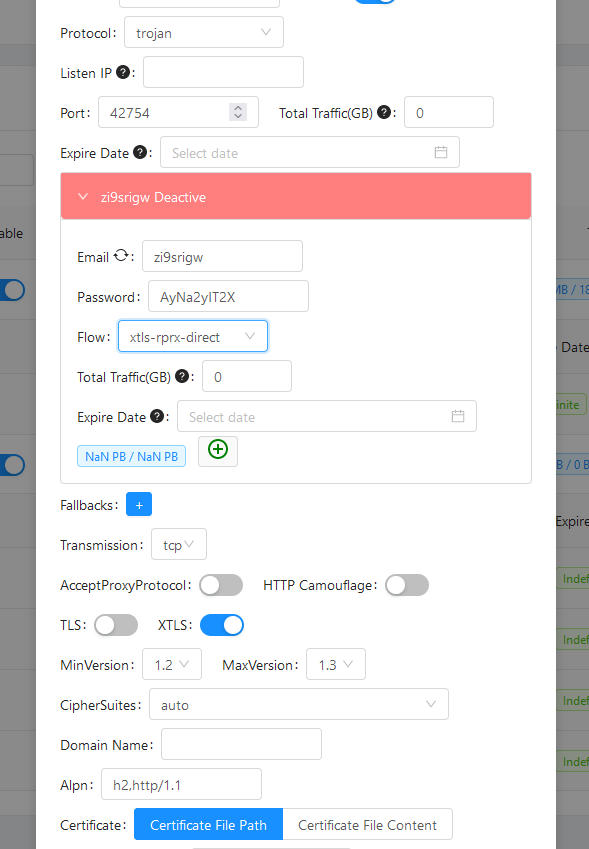Select Certificate File Path tab
This screenshot has height=849, width=589.
[x=208, y=825]
